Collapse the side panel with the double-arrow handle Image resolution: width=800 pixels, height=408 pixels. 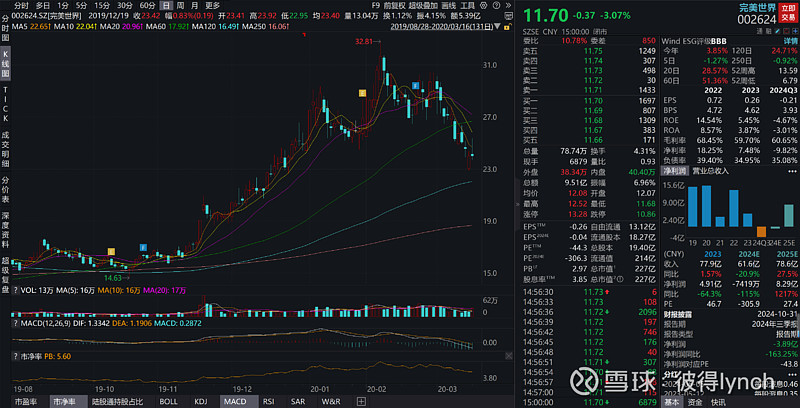coord(519,204)
